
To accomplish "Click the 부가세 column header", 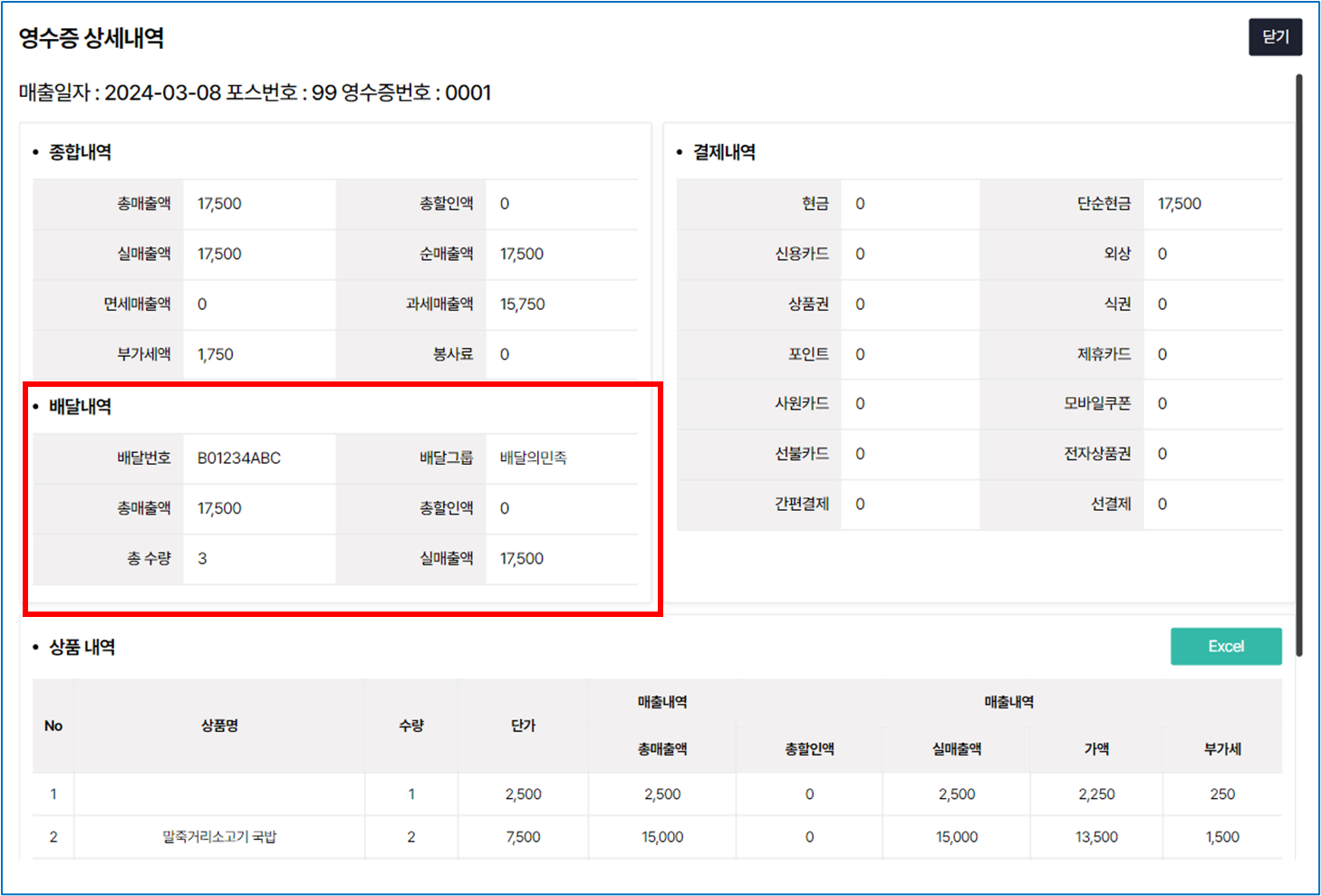I will 1221,749.
